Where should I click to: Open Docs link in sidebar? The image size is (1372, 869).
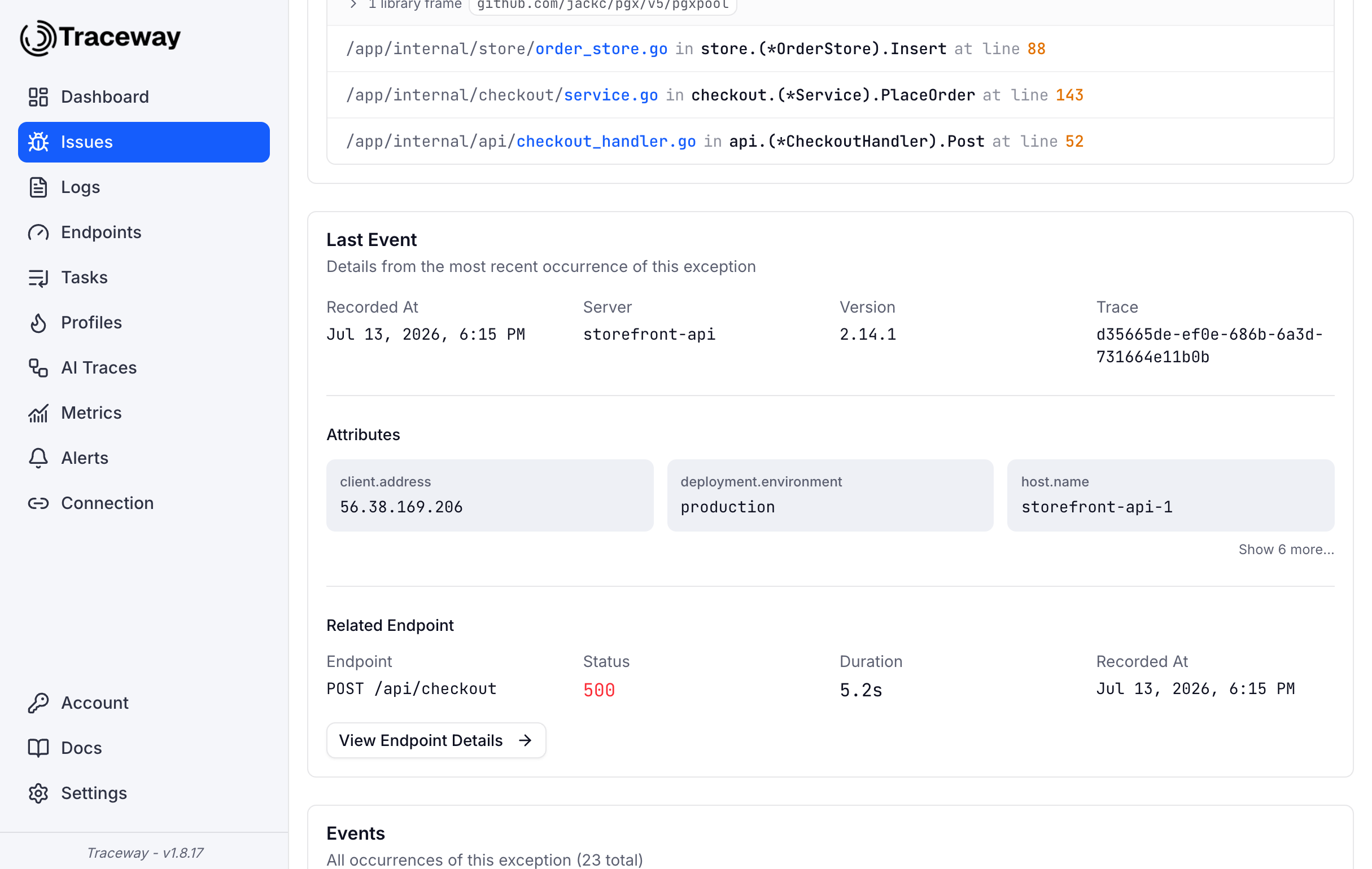point(143,748)
